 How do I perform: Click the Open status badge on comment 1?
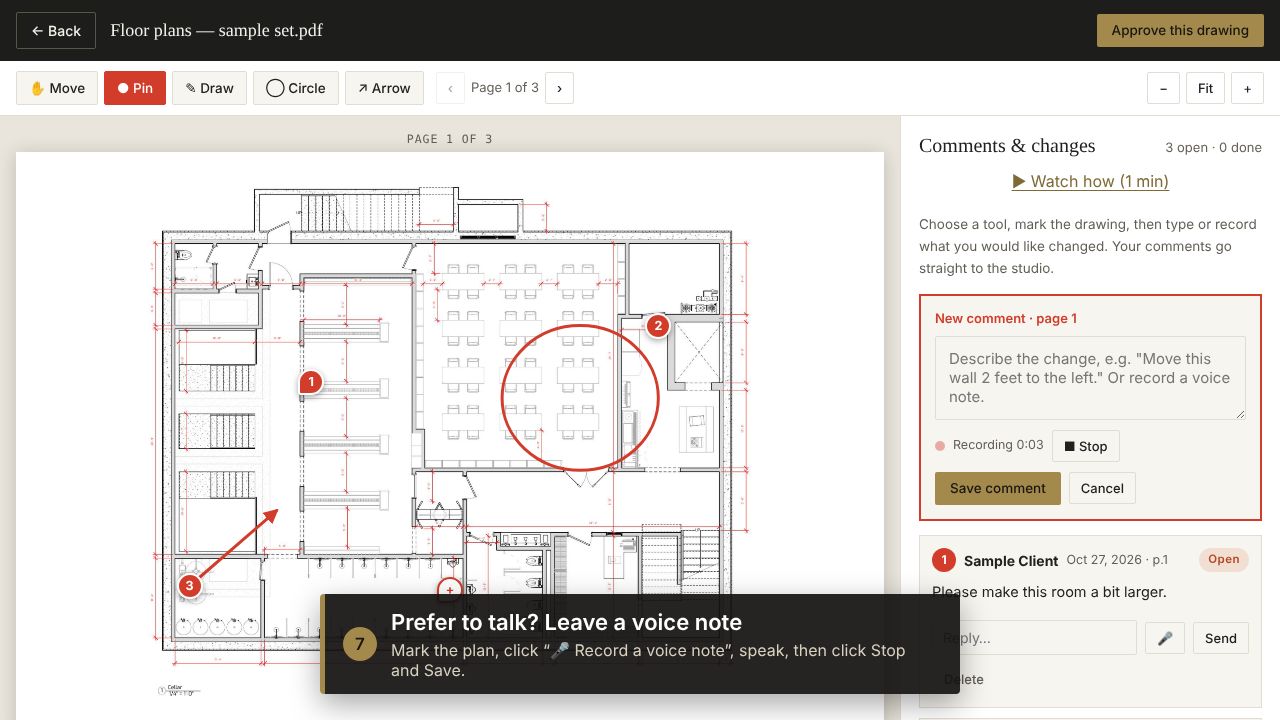click(x=1224, y=559)
